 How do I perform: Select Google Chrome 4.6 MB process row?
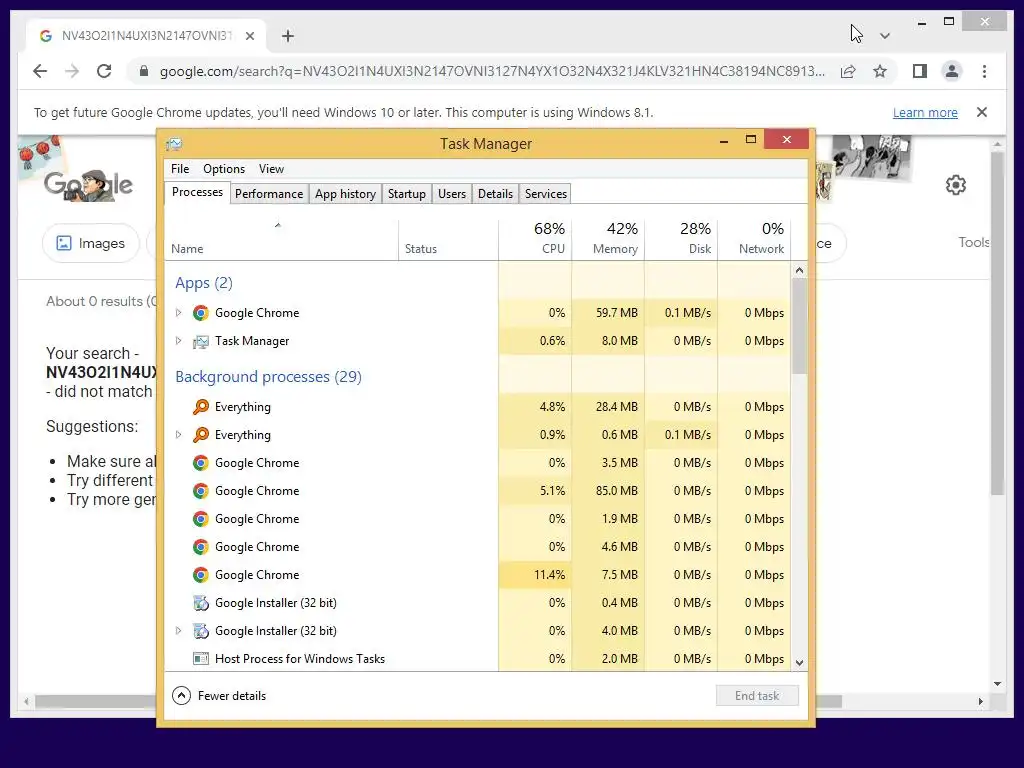point(477,547)
